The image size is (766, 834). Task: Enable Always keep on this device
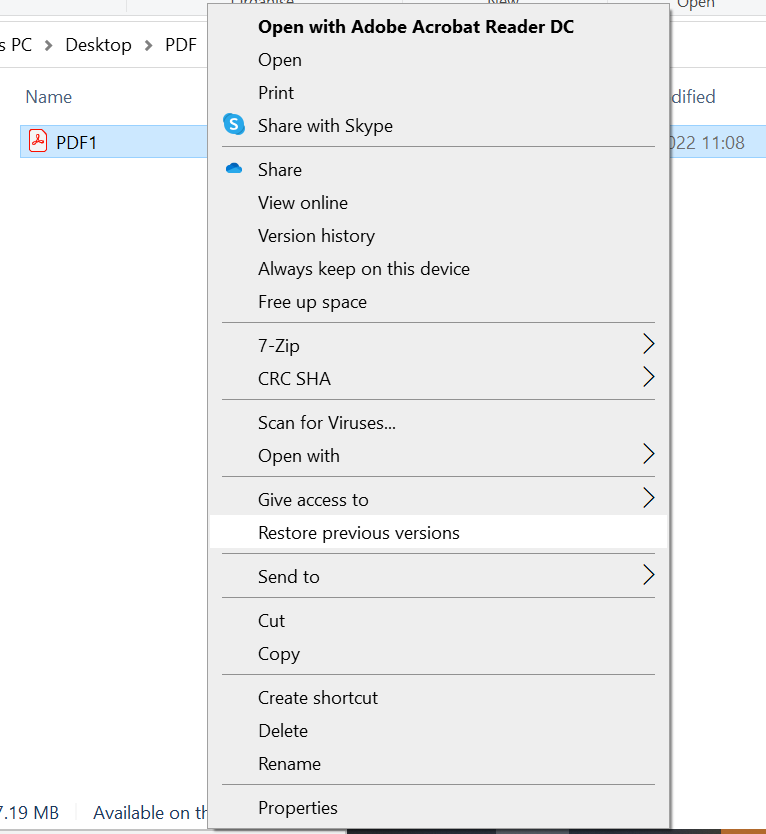tap(364, 268)
